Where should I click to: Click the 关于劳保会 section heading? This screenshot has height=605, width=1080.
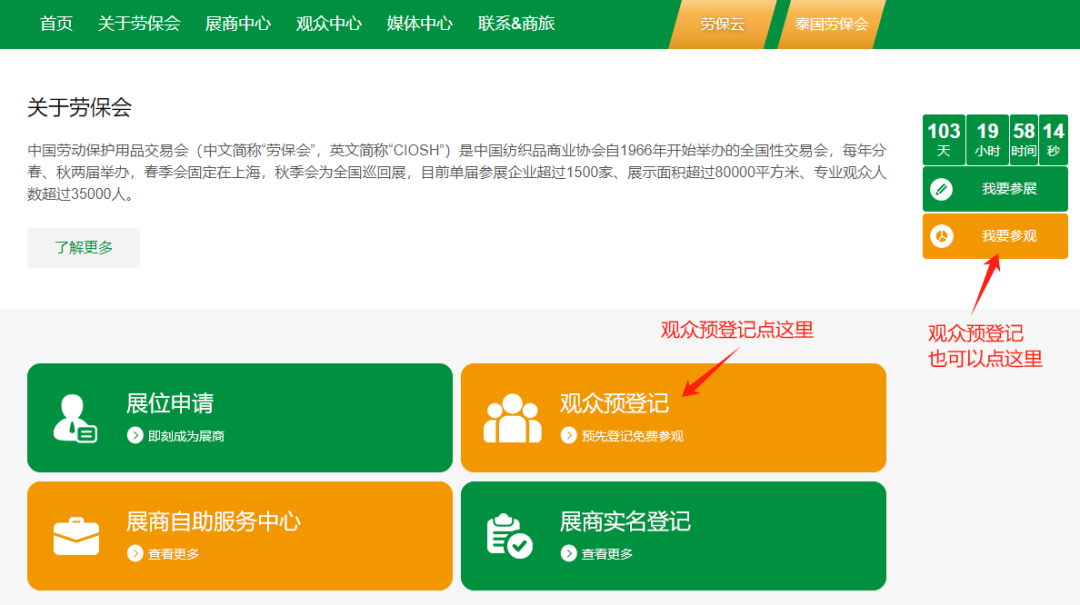pos(80,107)
